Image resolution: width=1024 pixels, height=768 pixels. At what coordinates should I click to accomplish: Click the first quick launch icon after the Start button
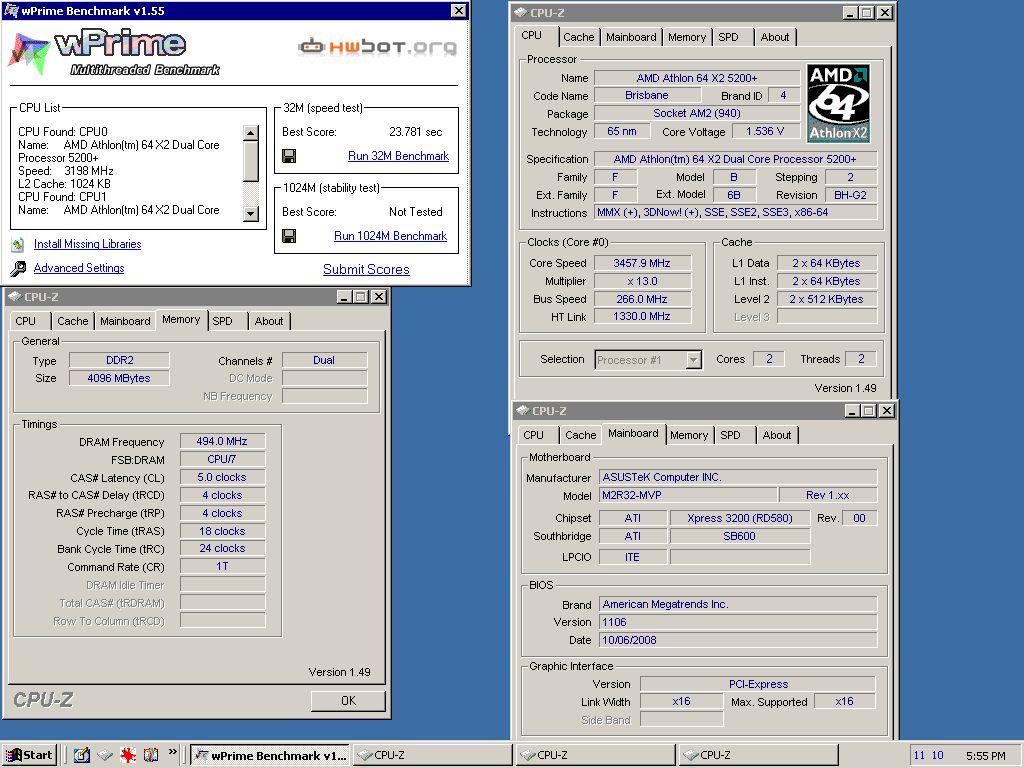click(82, 756)
